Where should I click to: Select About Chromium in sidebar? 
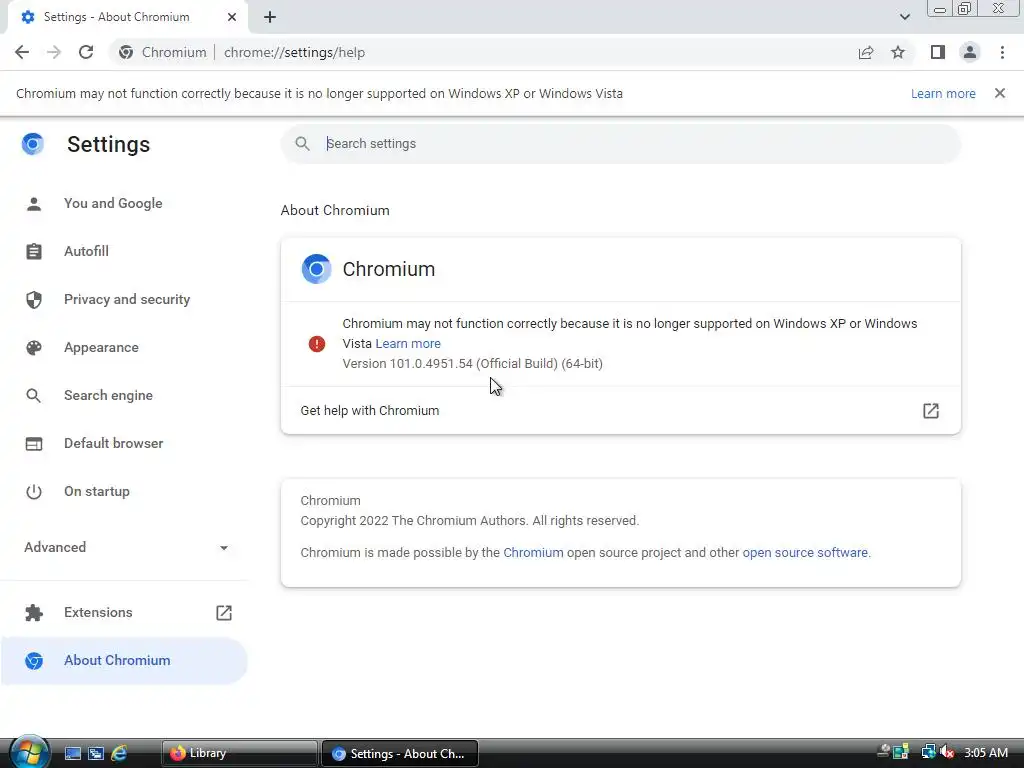[124, 660]
